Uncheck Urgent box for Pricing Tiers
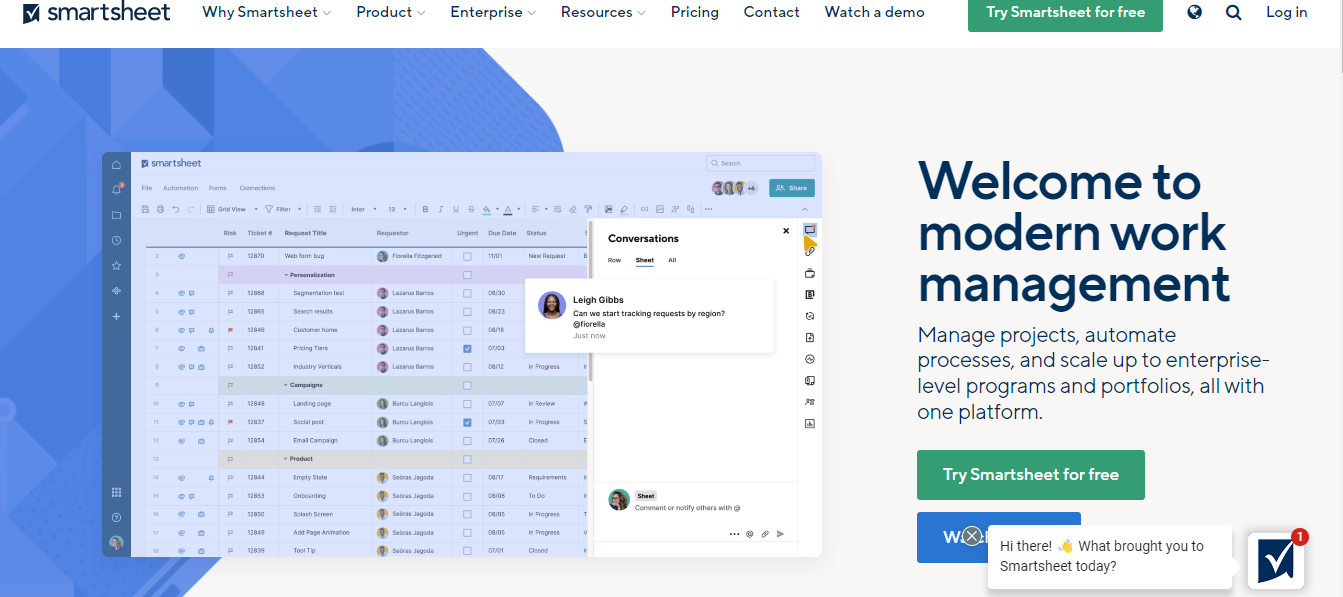Image resolution: width=1343 pixels, height=597 pixels. (x=467, y=348)
